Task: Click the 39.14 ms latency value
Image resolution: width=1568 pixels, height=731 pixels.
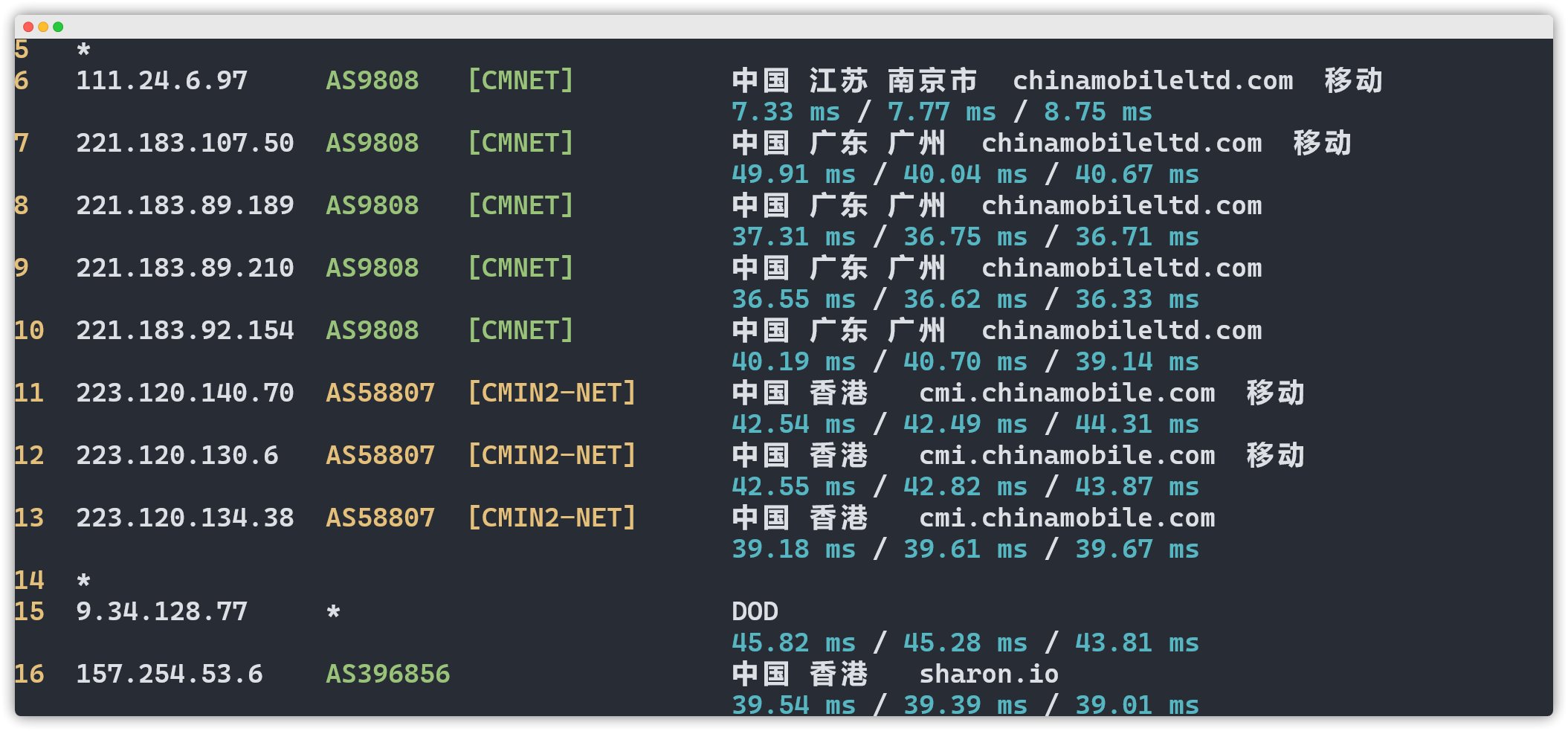Action: pos(1138,361)
